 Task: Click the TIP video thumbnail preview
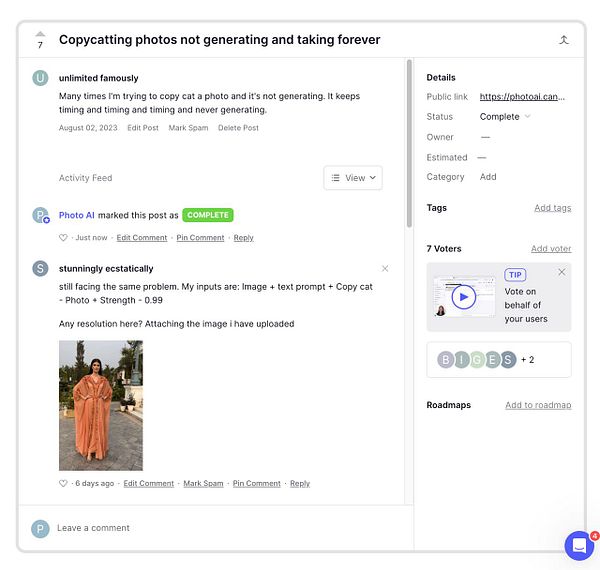click(x=464, y=296)
